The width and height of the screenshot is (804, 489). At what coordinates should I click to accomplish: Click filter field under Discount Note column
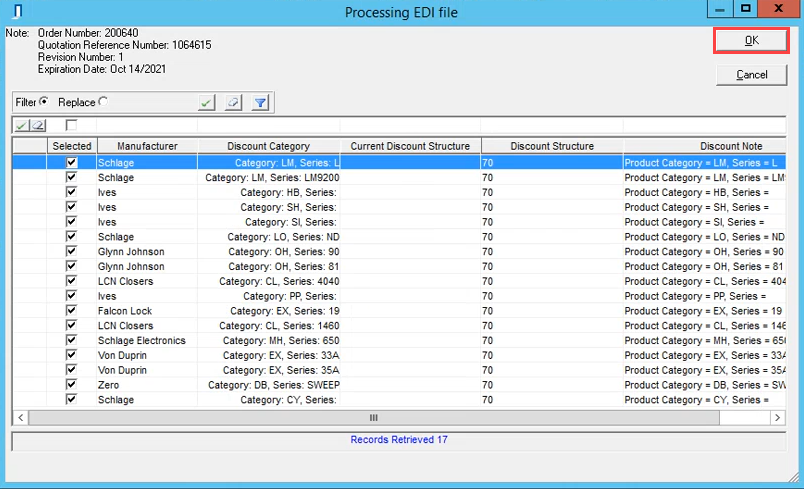705,125
